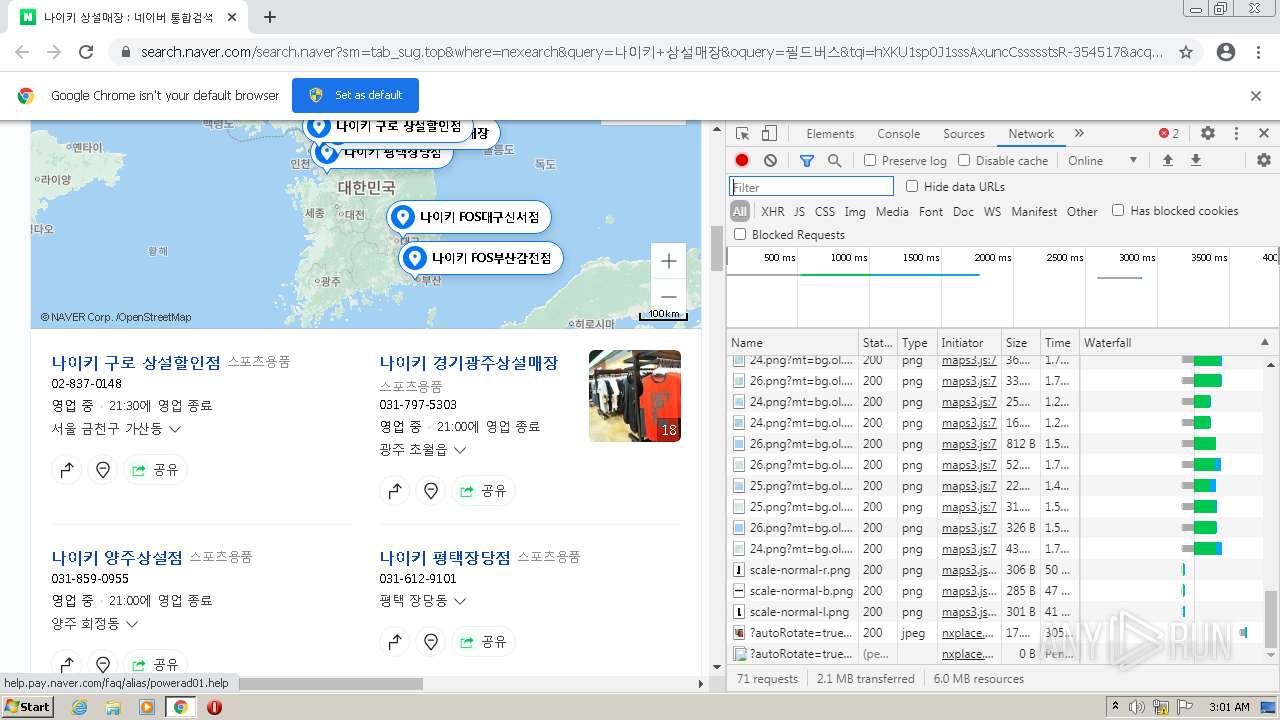Select the inspect element picker icon
Image resolution: width=1280 pixels, height=720 pixels.
pyautogui.click(x=742, y=133)
